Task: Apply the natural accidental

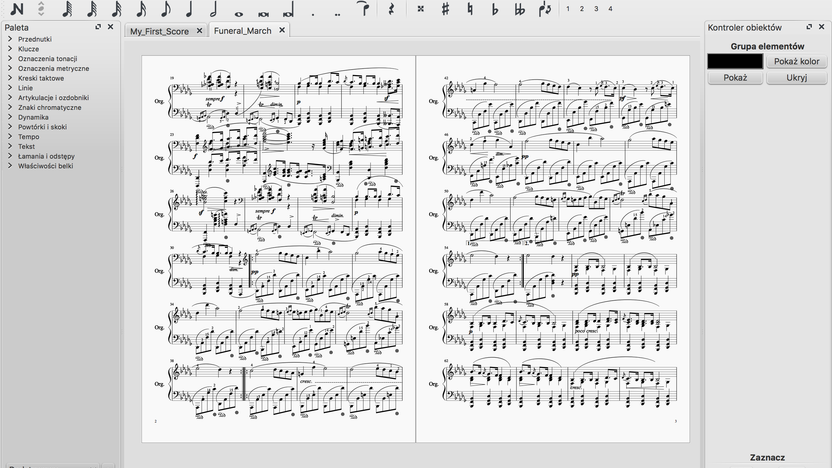Action: pos(470,8)
